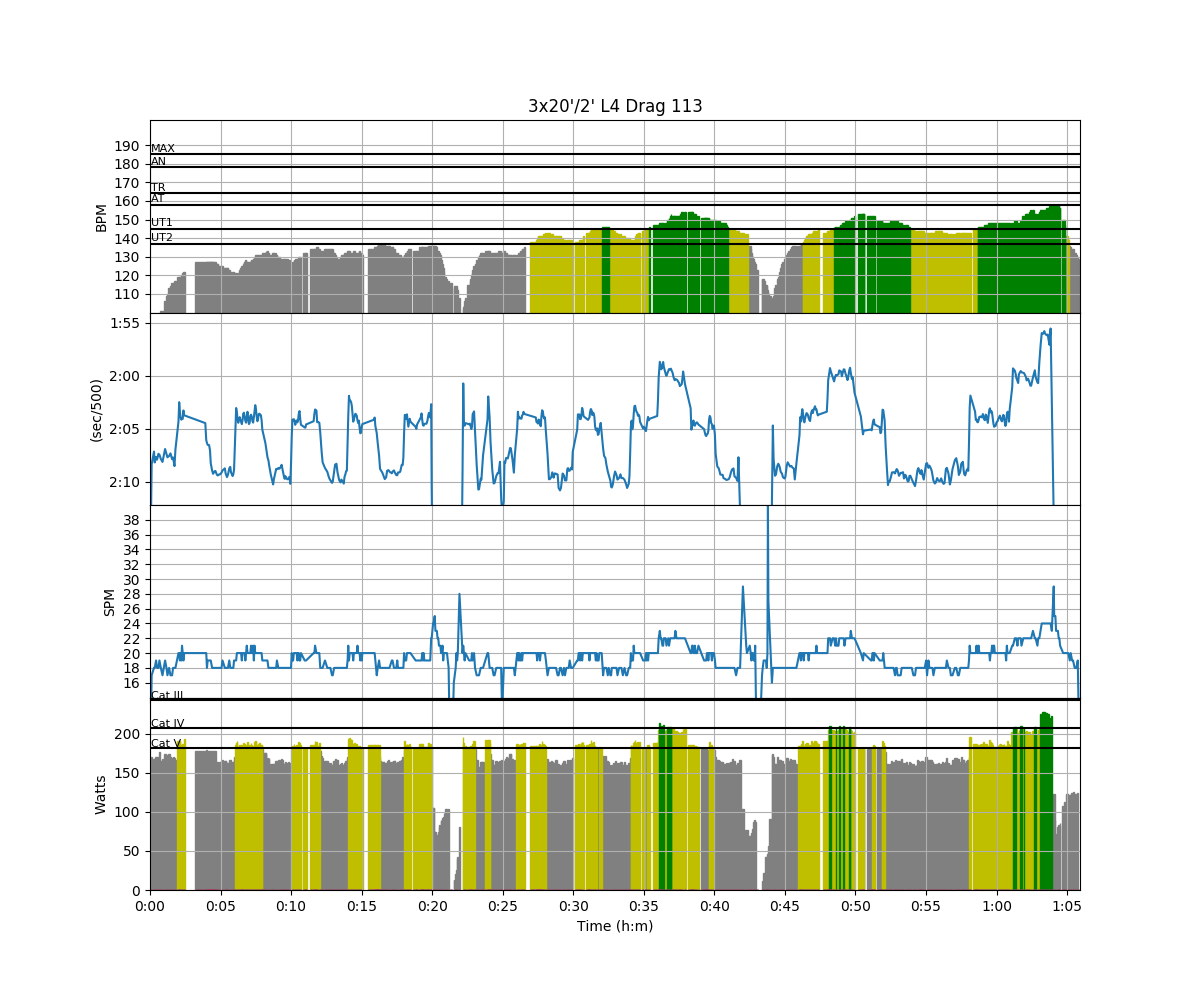Click the SPM y-axis label
This screenshot has height=1000, width=1200.
point(110,602)
